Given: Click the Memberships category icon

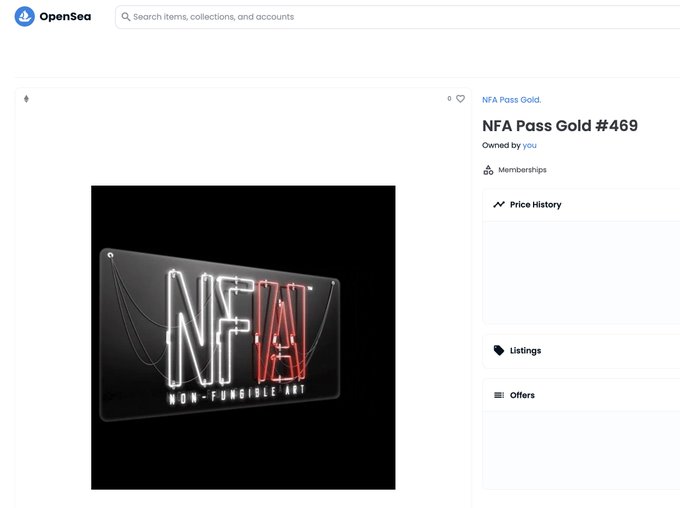Looking at the screenshot, I should [488, 170].
